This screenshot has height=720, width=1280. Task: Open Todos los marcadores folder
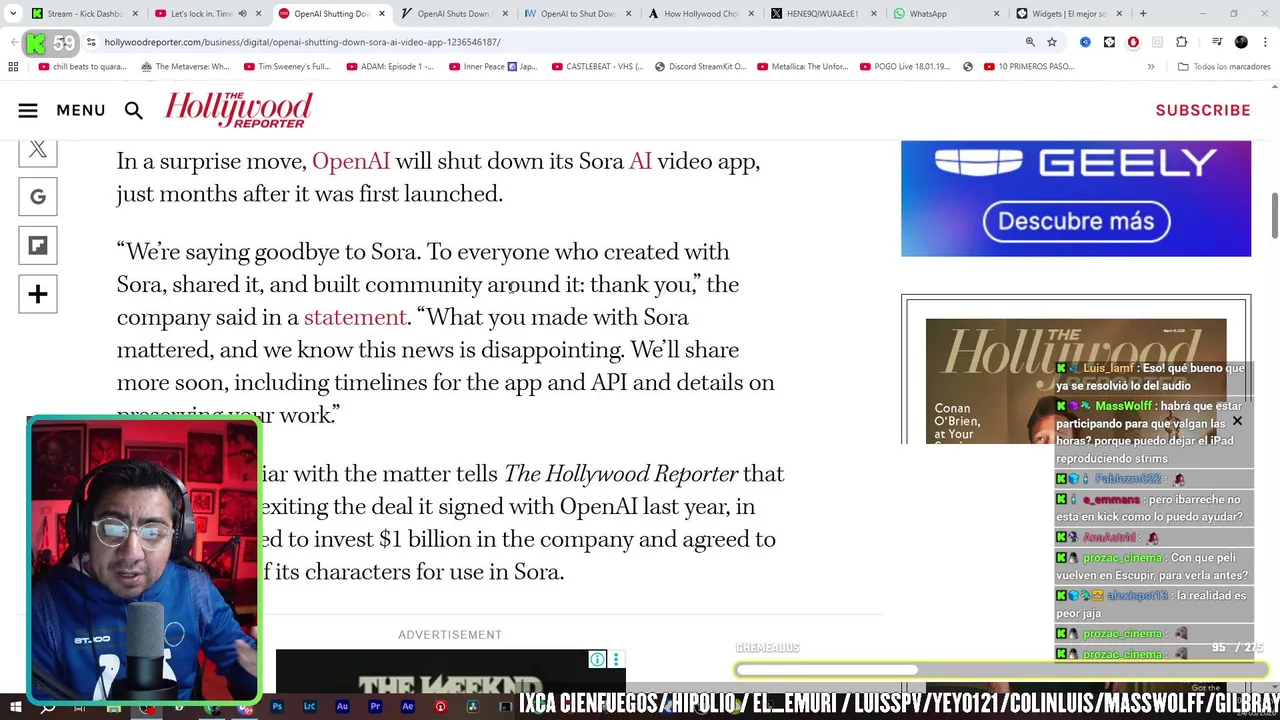pos(1224,67)
